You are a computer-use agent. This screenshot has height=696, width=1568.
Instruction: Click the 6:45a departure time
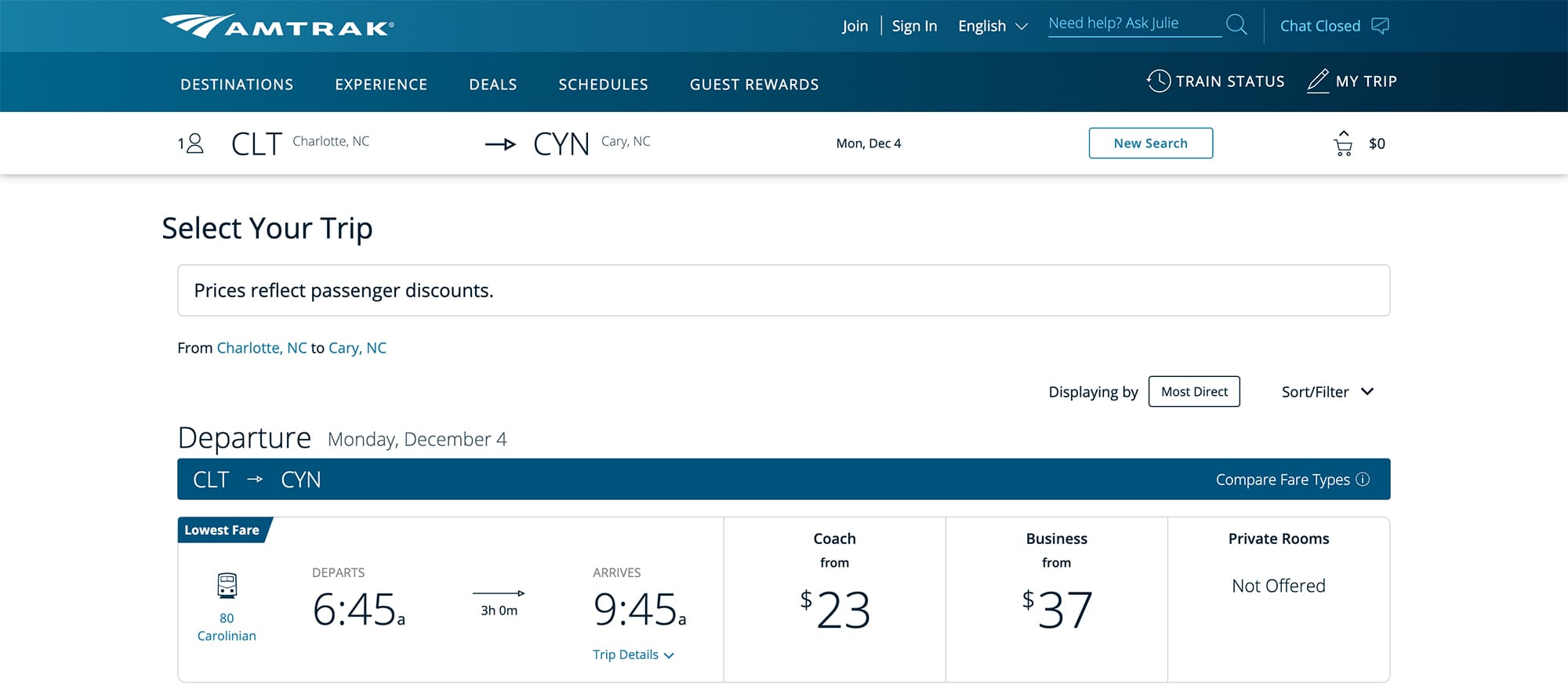click(358, 609)
